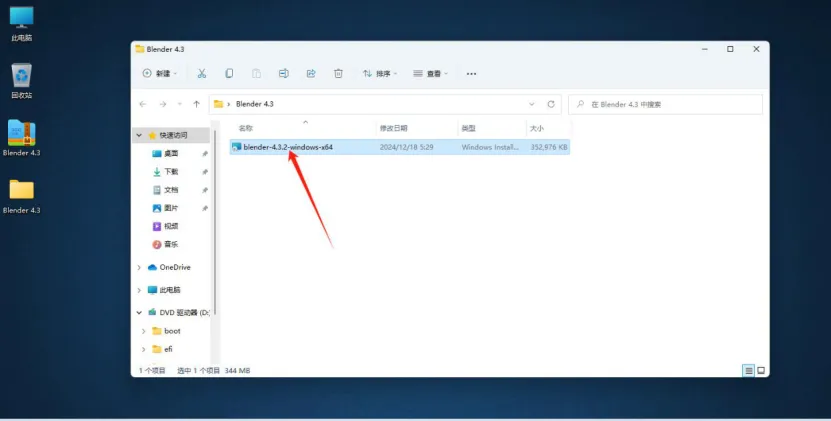Click size cell 352,976 KB

[x=549, y=147]
